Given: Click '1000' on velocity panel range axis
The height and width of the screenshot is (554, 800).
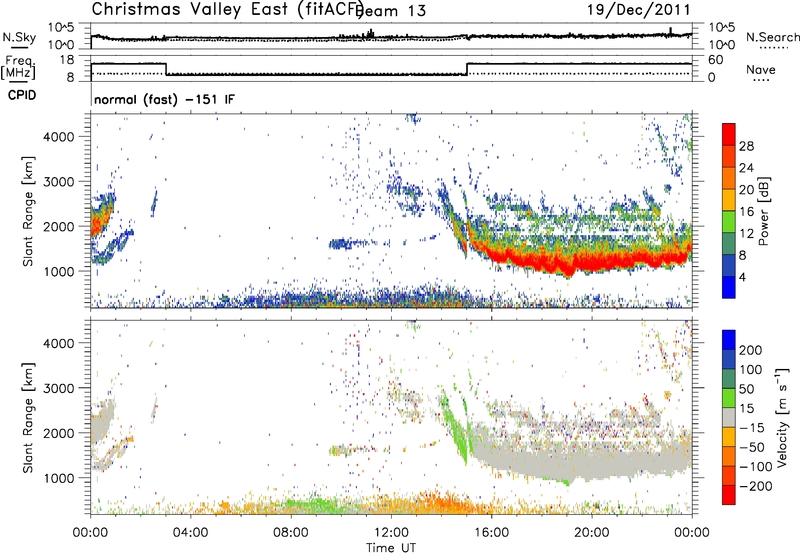Looking at the screenshot, I should tap(59, 478).
